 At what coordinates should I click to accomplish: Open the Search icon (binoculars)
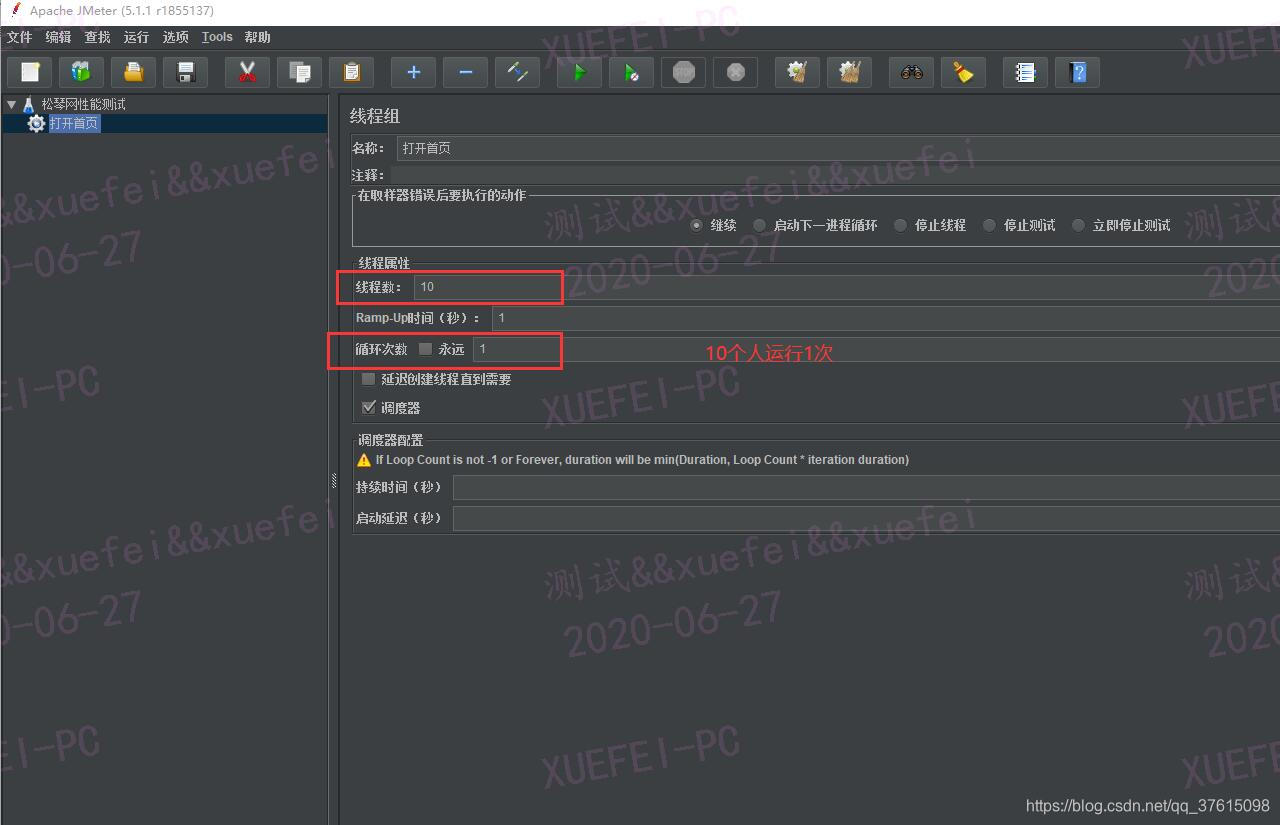point(911,72)
